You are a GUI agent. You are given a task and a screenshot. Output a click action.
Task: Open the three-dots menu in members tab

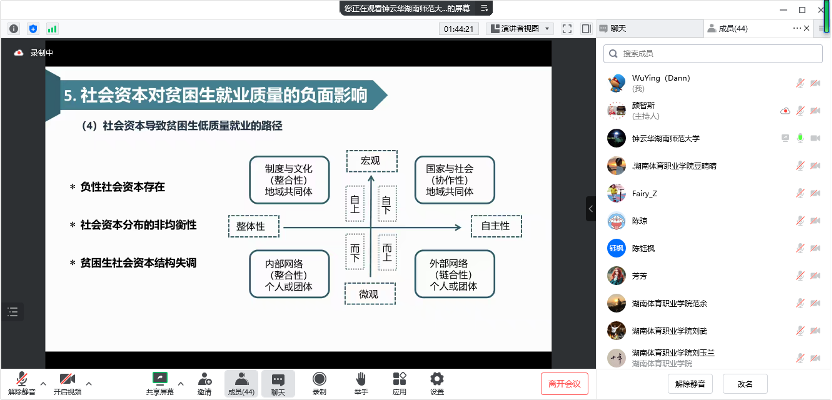tap(797, 29)
